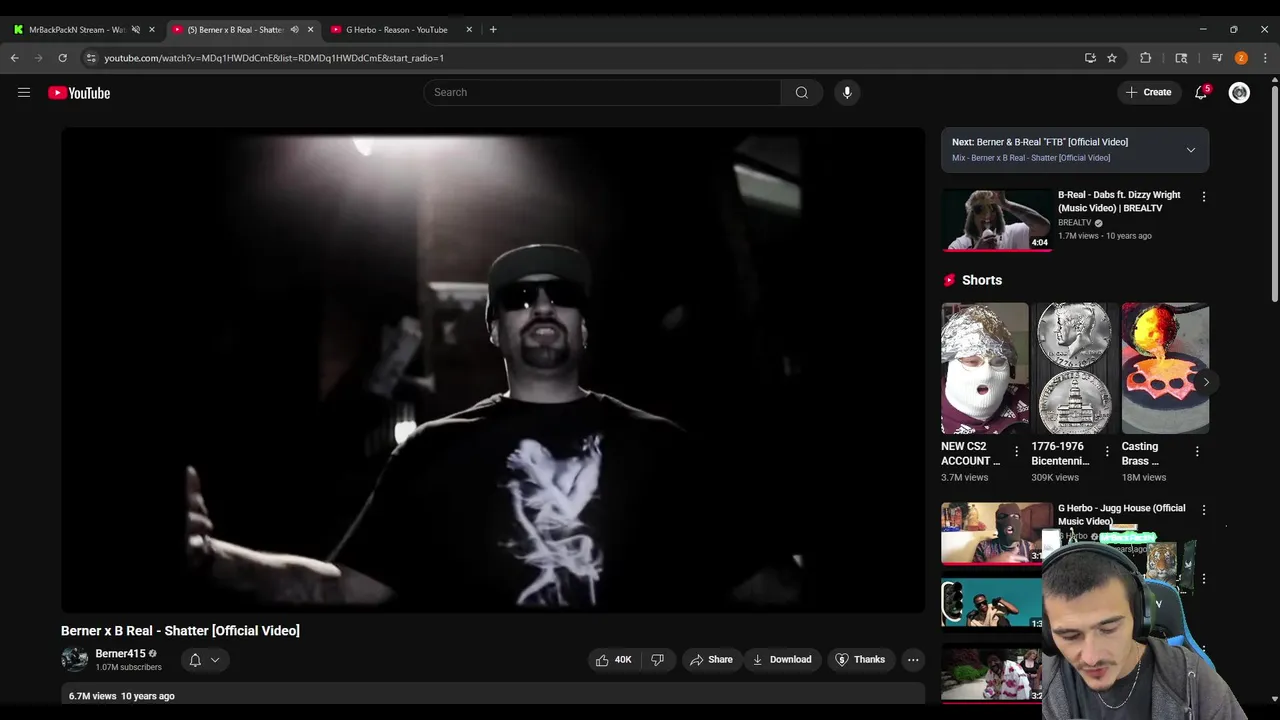The width and height of the screenshot is (1280, 720).
Task: Open the Casting Brass short thumbnail
Action: coord(1165,368)
